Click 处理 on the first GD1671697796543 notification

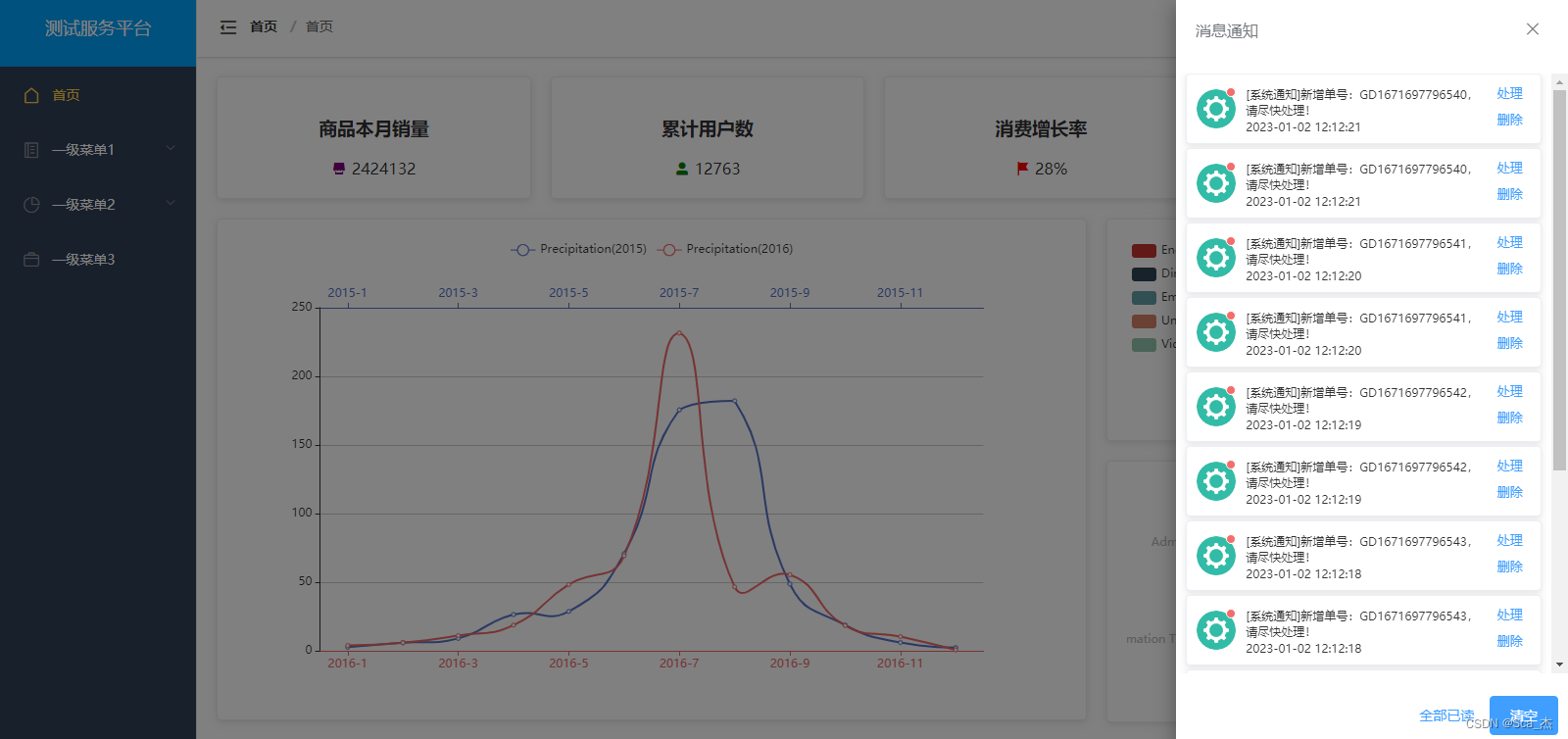tap(1509, 541)
